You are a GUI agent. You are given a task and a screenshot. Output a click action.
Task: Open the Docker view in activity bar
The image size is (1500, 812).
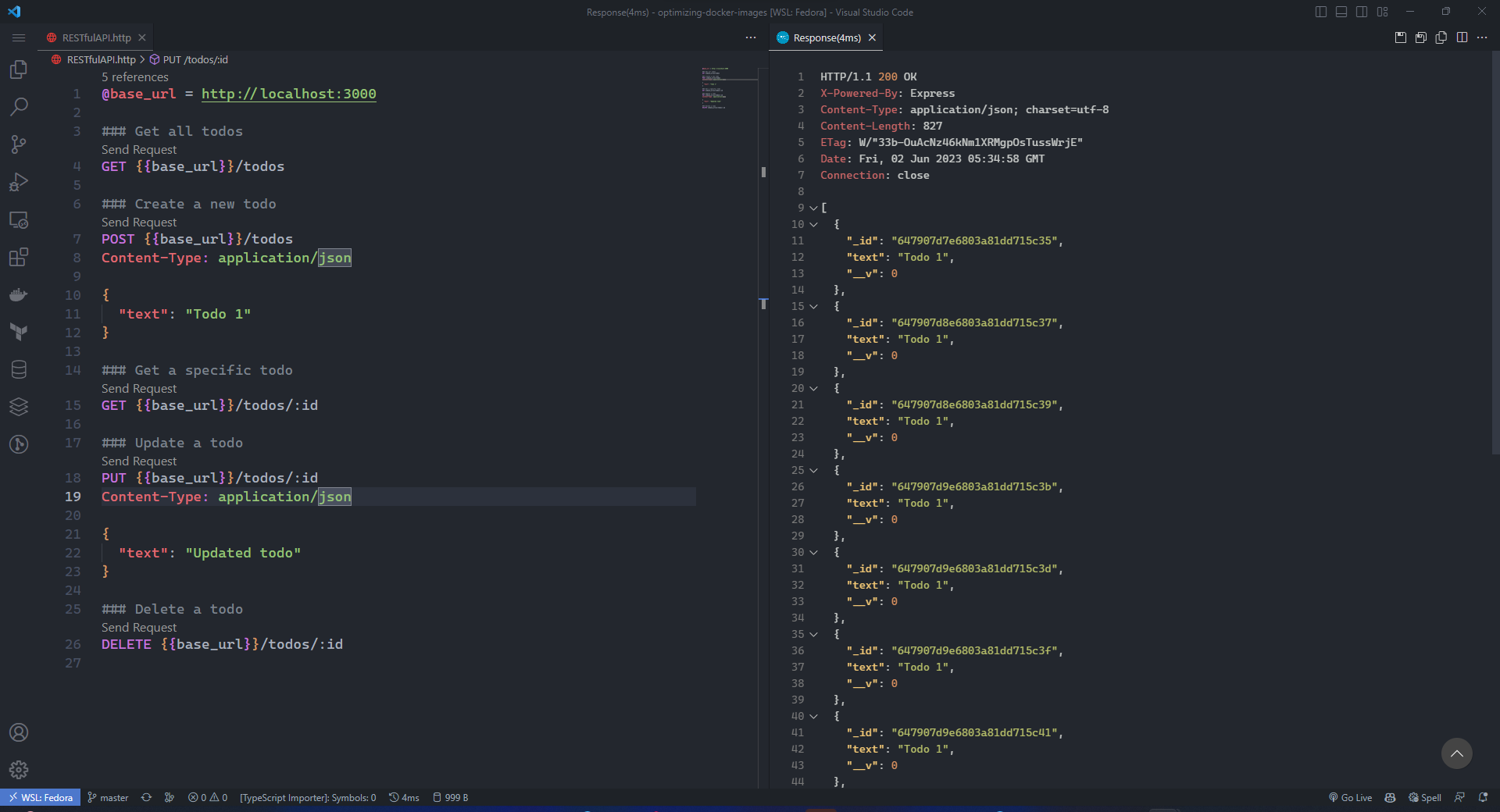pyautogui.click(x=19, y=294)
